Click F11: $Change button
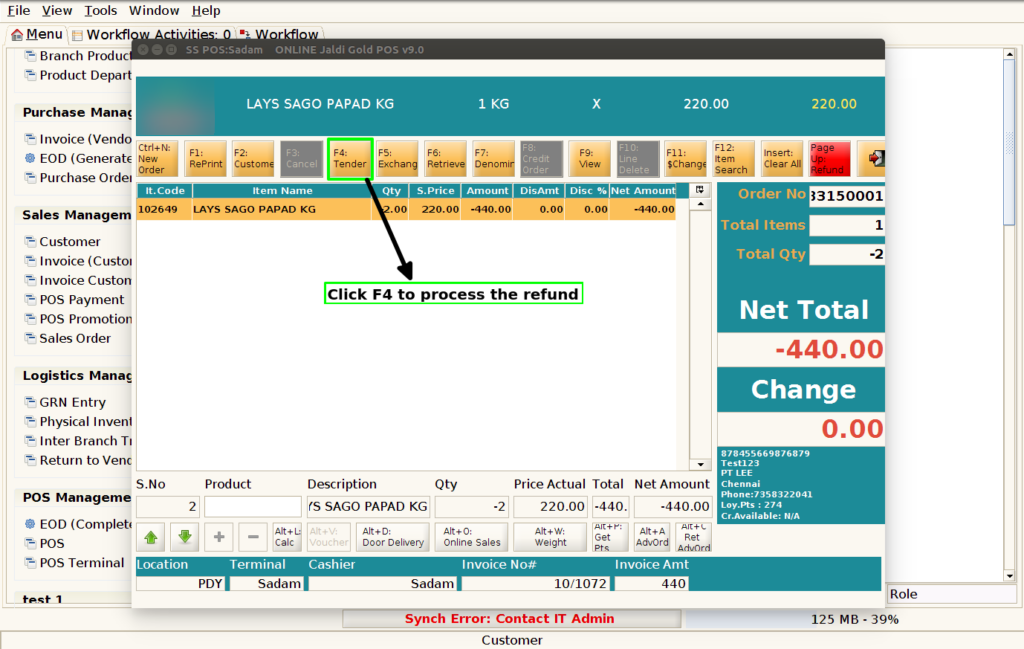The width and height of the screenshot is (1024, 649). (686, 159)
